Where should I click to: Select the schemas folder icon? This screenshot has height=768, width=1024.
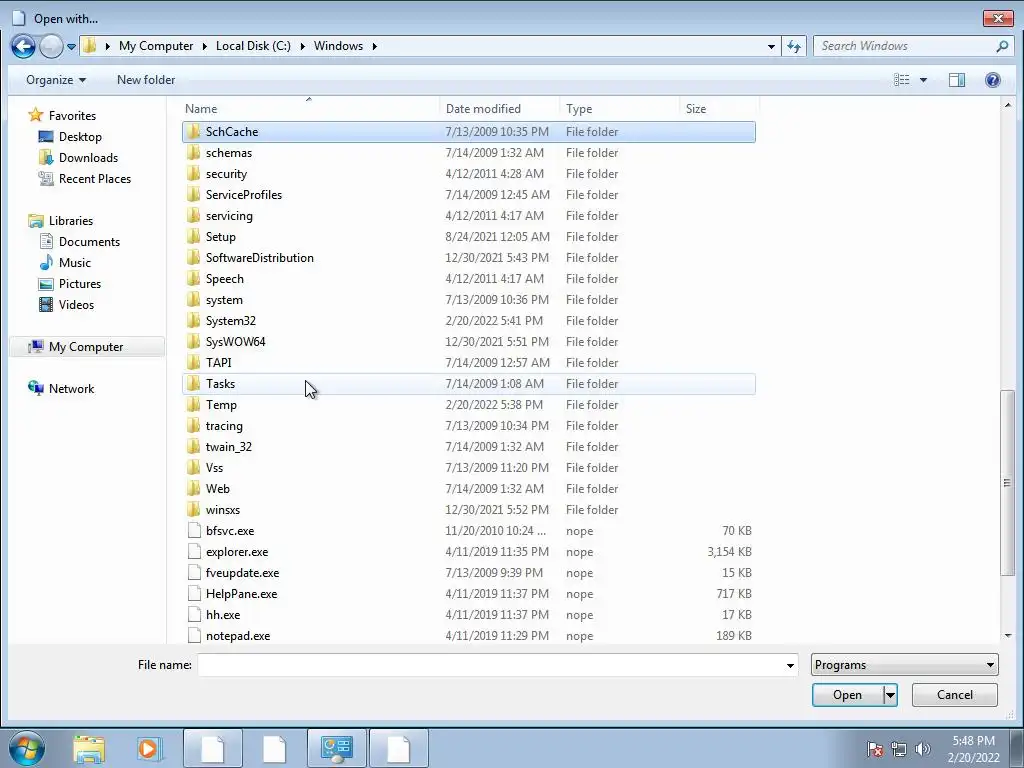[193, 153]
